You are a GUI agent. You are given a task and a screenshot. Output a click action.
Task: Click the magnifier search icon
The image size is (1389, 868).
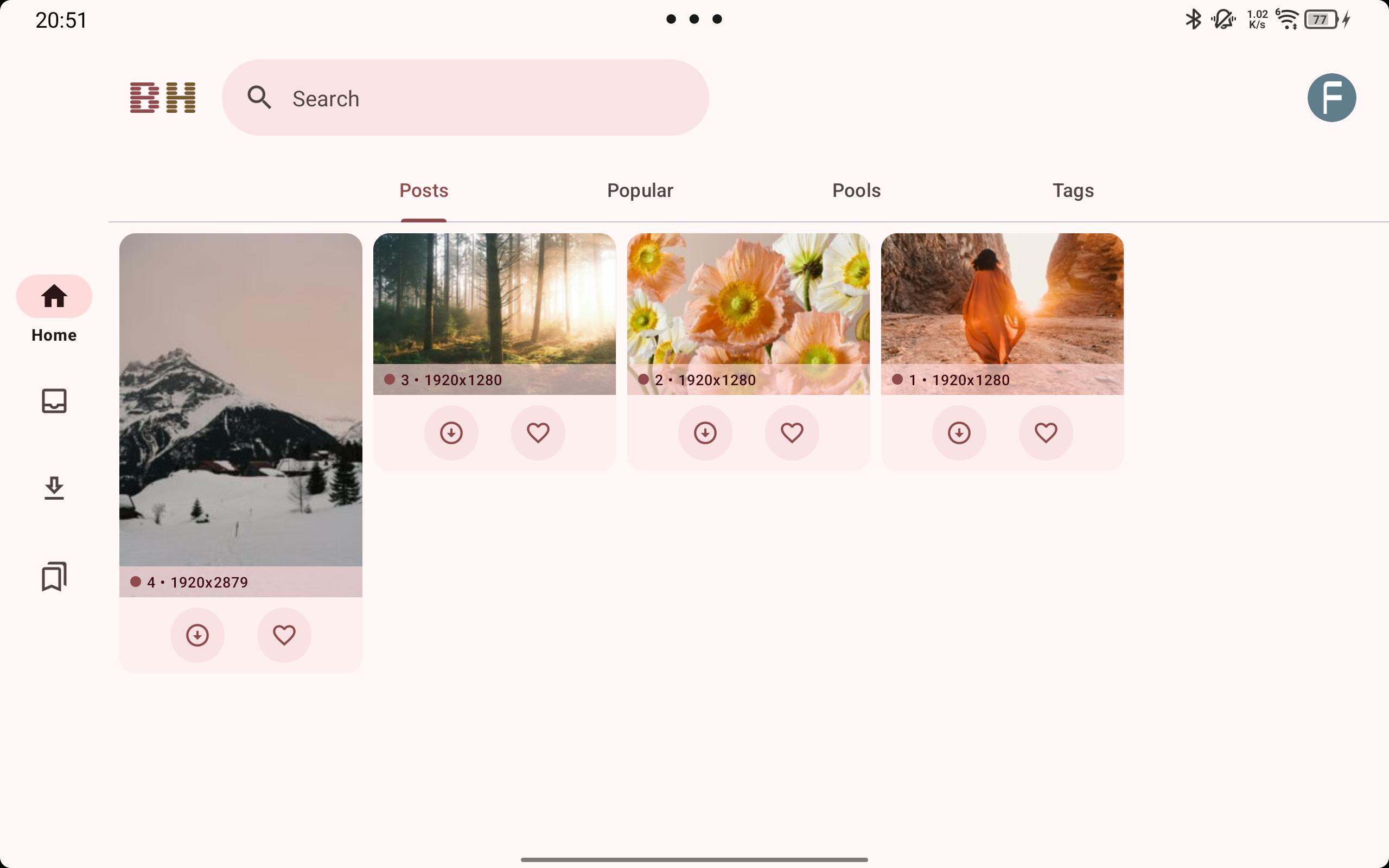(259, 98)
